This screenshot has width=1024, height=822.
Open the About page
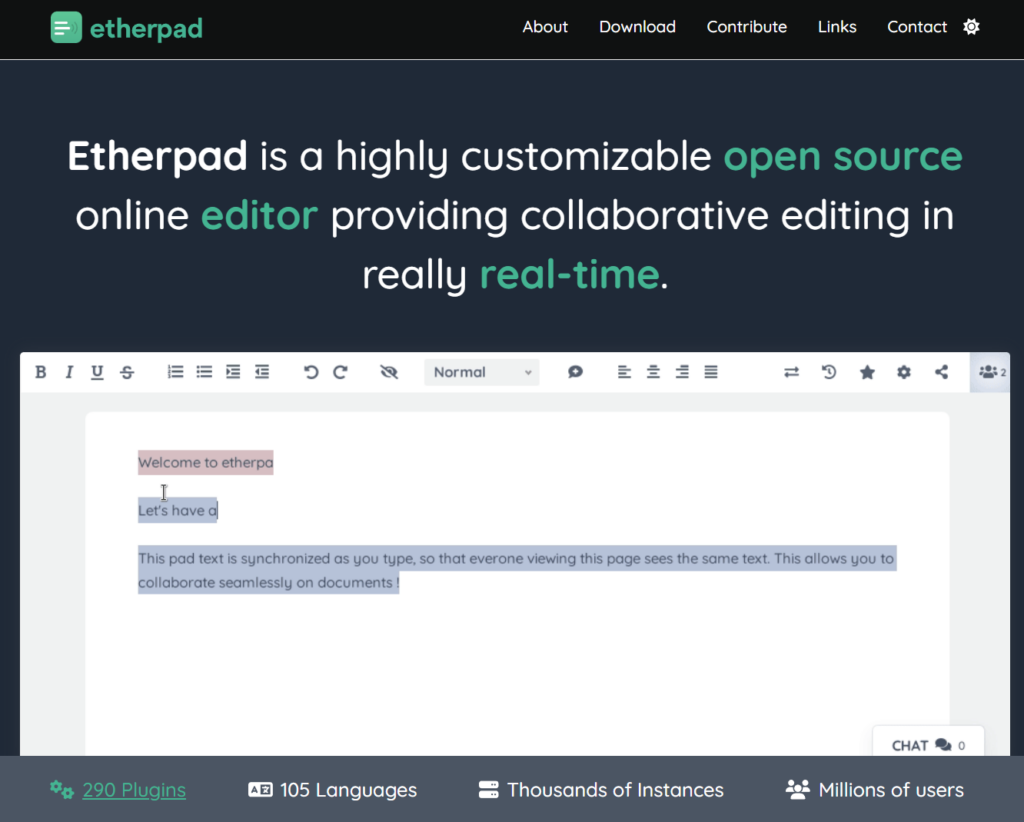pyautogui.click(x=545, y=27)
